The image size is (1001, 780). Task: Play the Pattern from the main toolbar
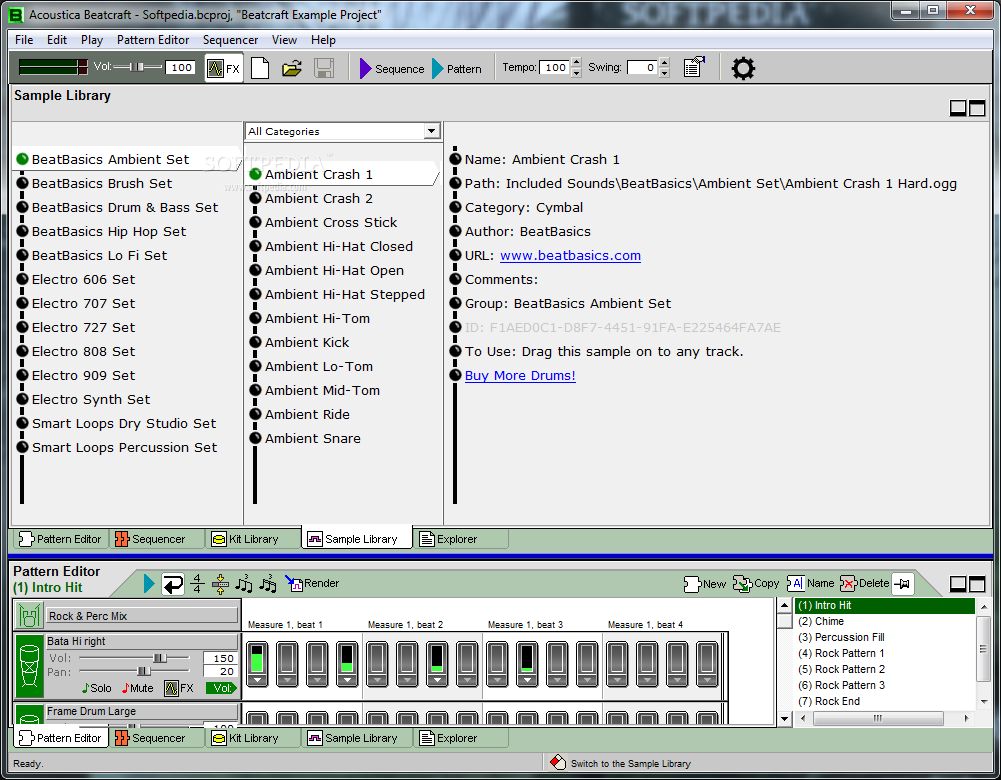(x=456, y=68)
